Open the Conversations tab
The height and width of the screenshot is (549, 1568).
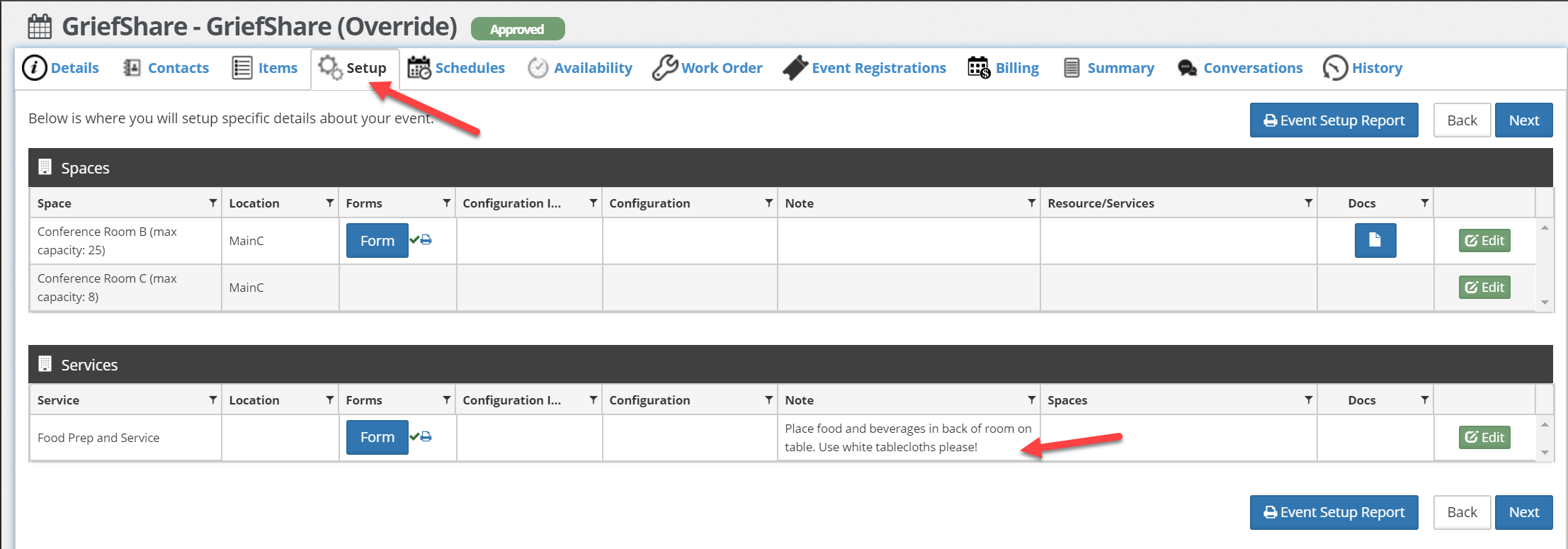click(x=1240, y=68)
